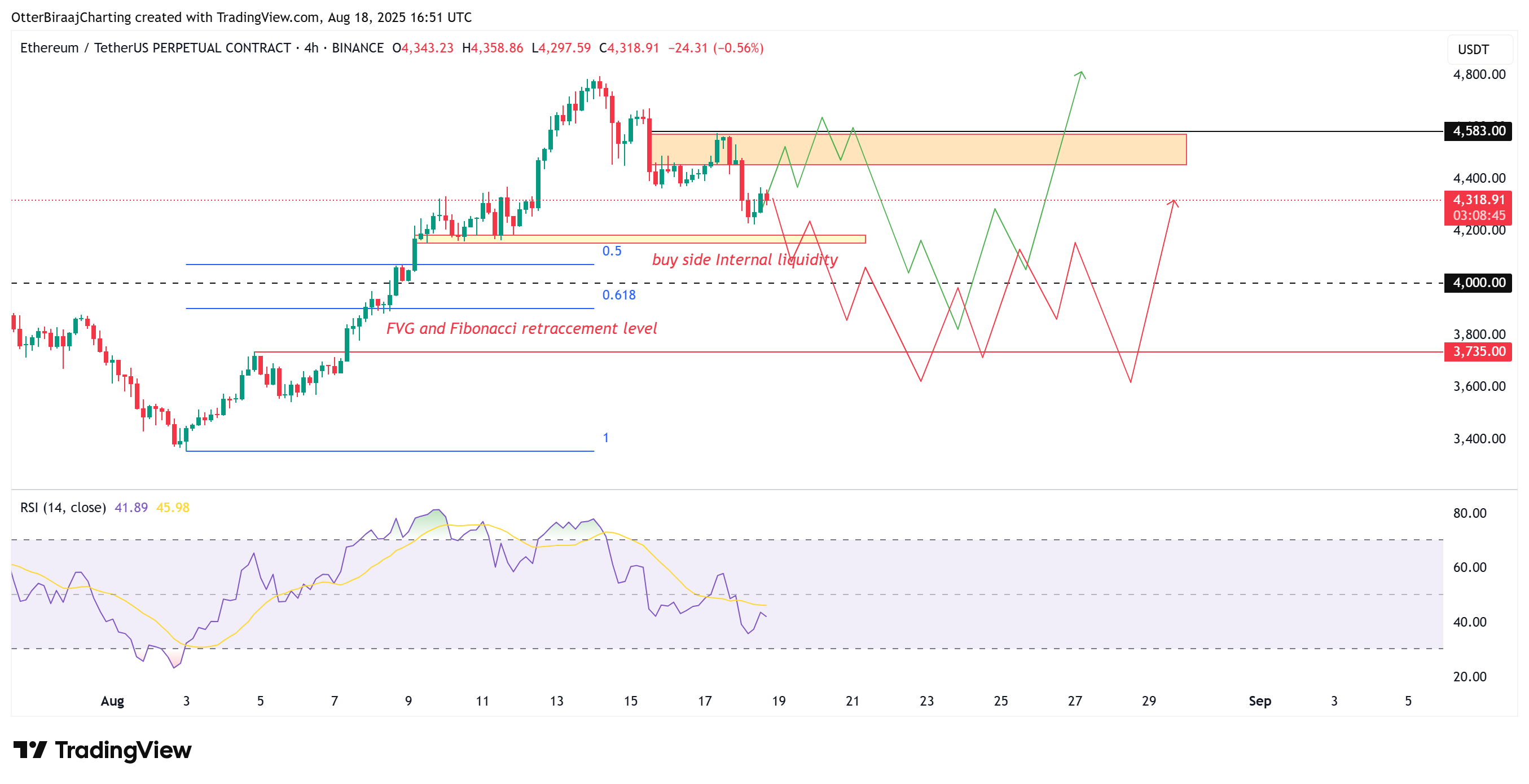Click the red projection arrow head
The image size is (1529, 784).
click(1173, 203)
